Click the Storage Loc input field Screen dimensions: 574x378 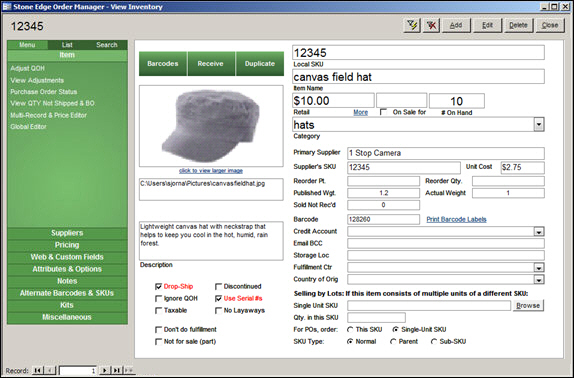(446, 255)
